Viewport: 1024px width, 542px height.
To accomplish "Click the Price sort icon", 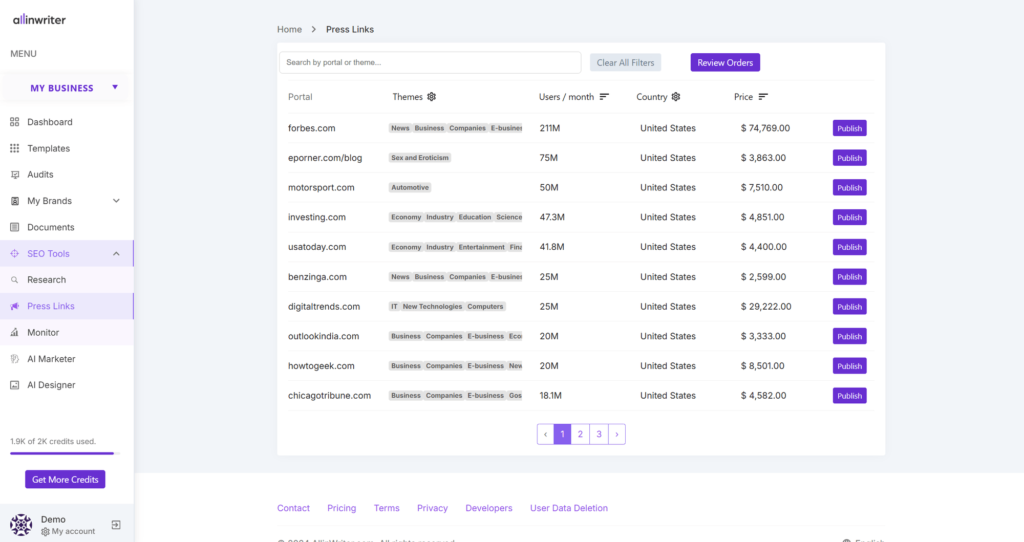I will (763, 97).
